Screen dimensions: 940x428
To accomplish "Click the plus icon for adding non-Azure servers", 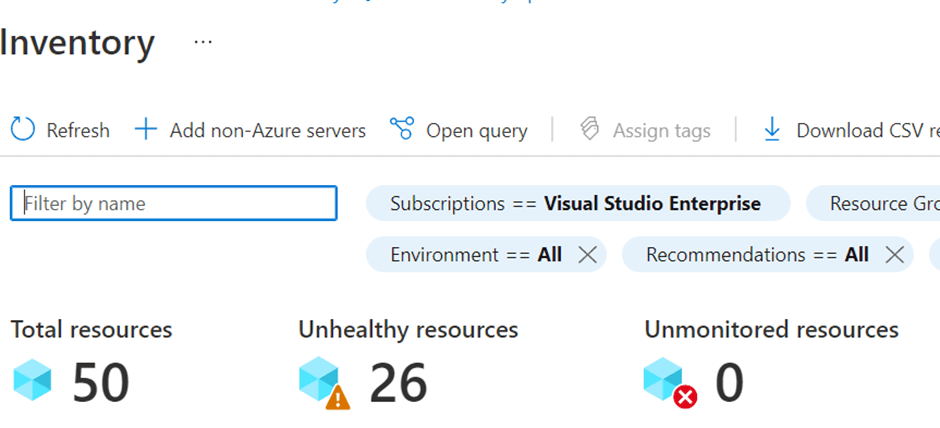I will 146,129.
